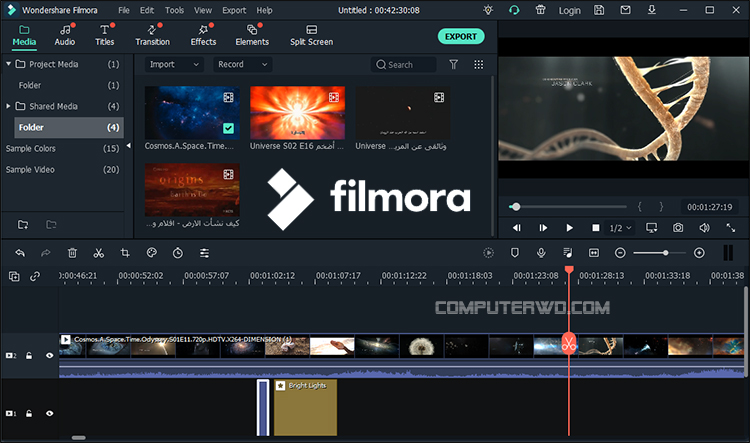Select the Universe S02 E16 thumbnail
Image resolution: width=750 pixels, height=443 pixels.
click(297, 113)
